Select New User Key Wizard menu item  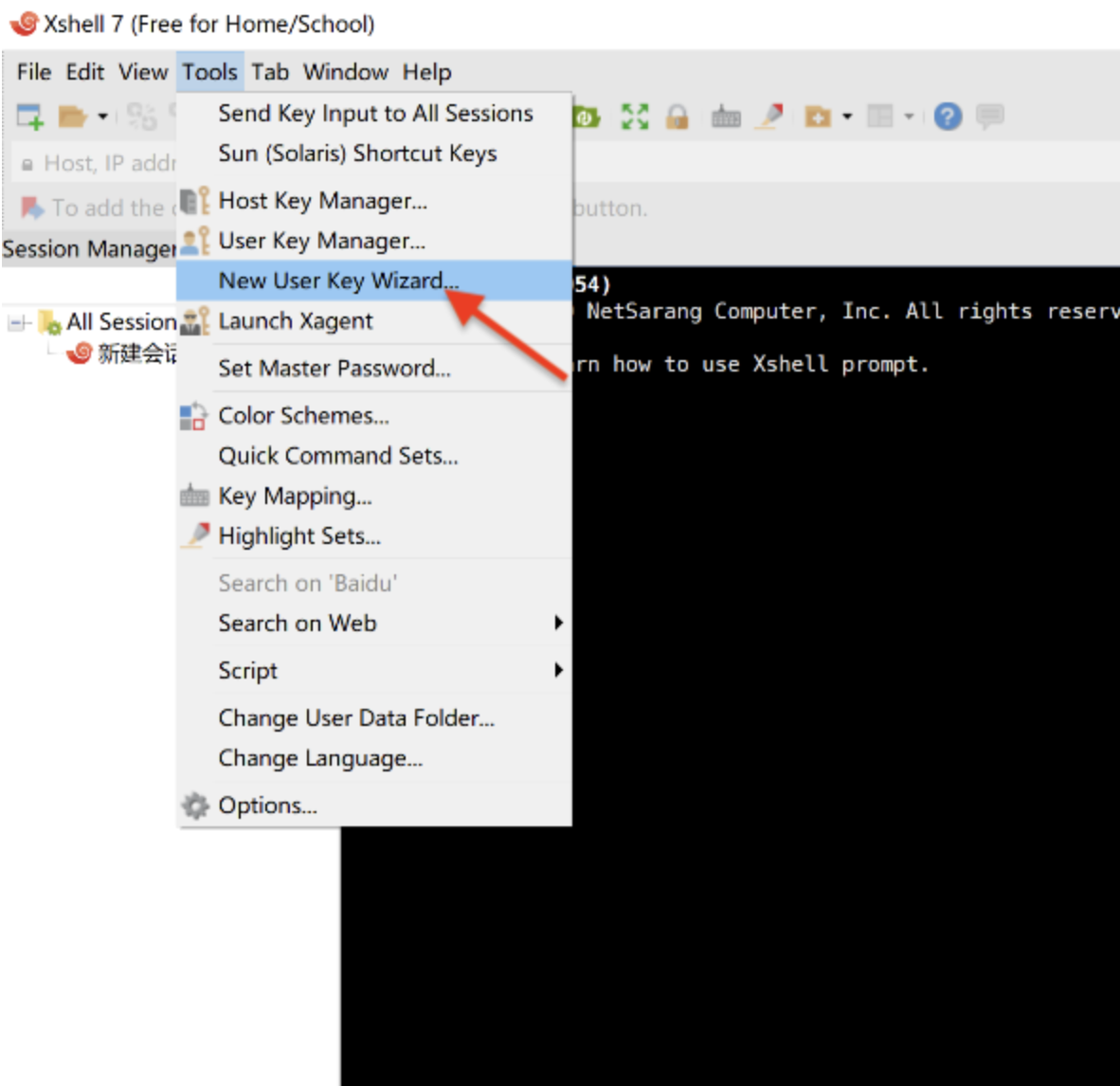pyautogui.click(x=338, y=281)
